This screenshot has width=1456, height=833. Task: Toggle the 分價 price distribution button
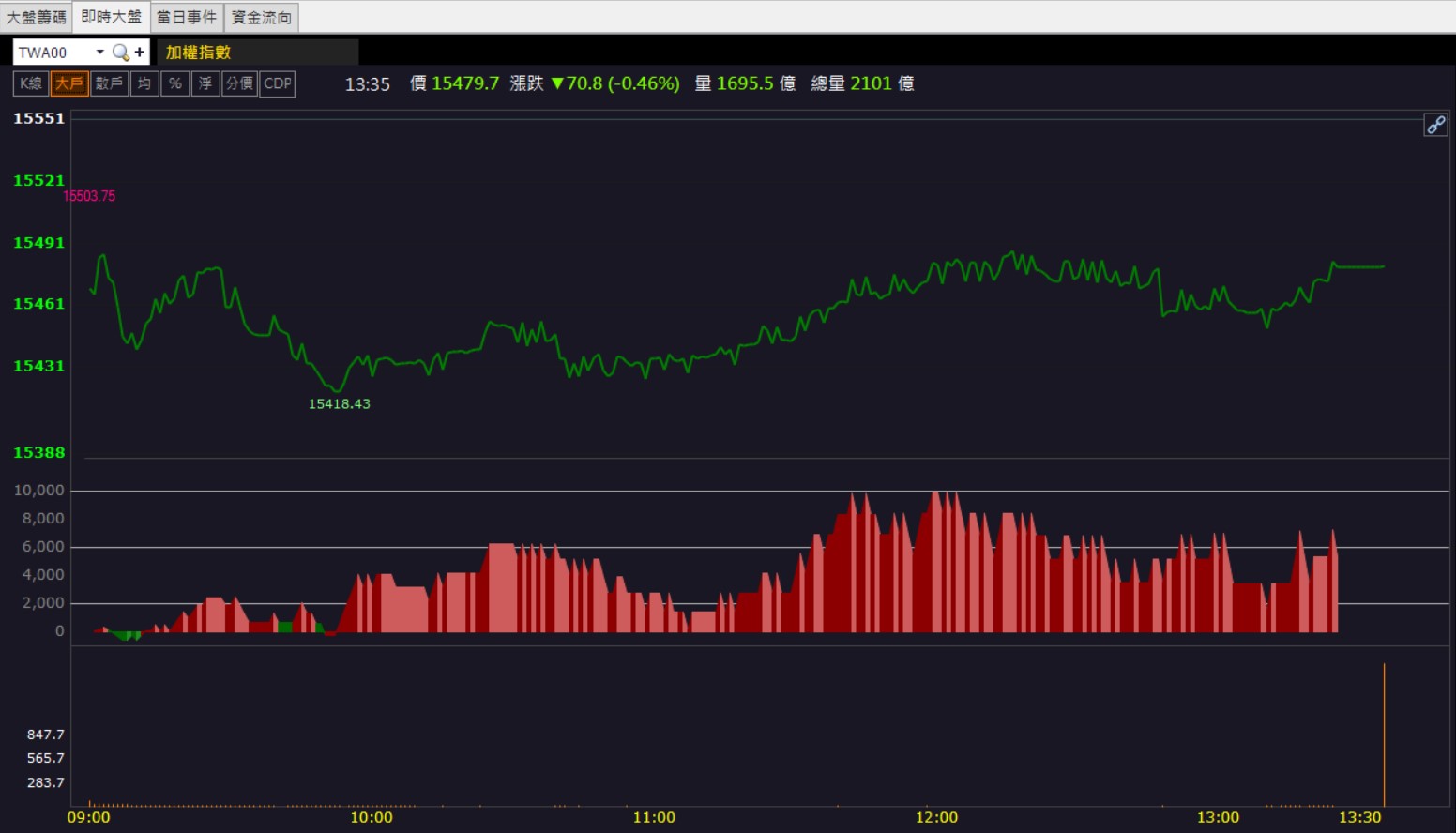239,83
